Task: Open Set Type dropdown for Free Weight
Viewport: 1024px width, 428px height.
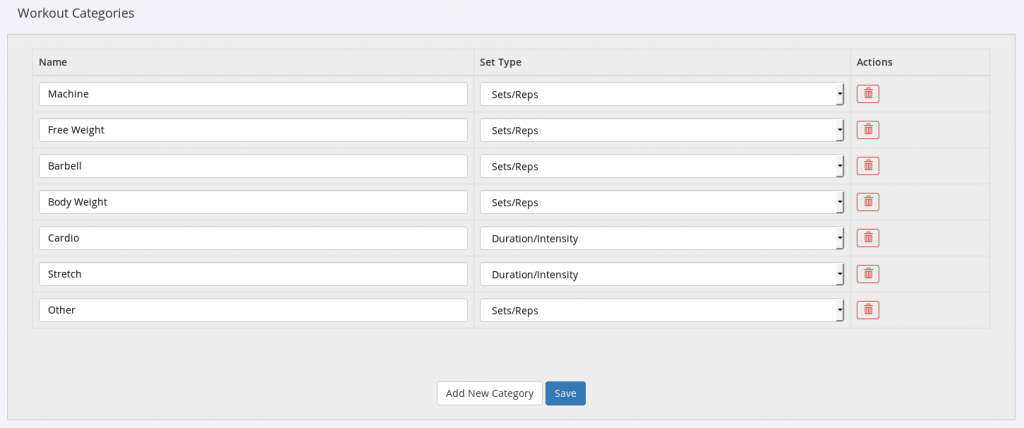Action: (x=662, y=130)
